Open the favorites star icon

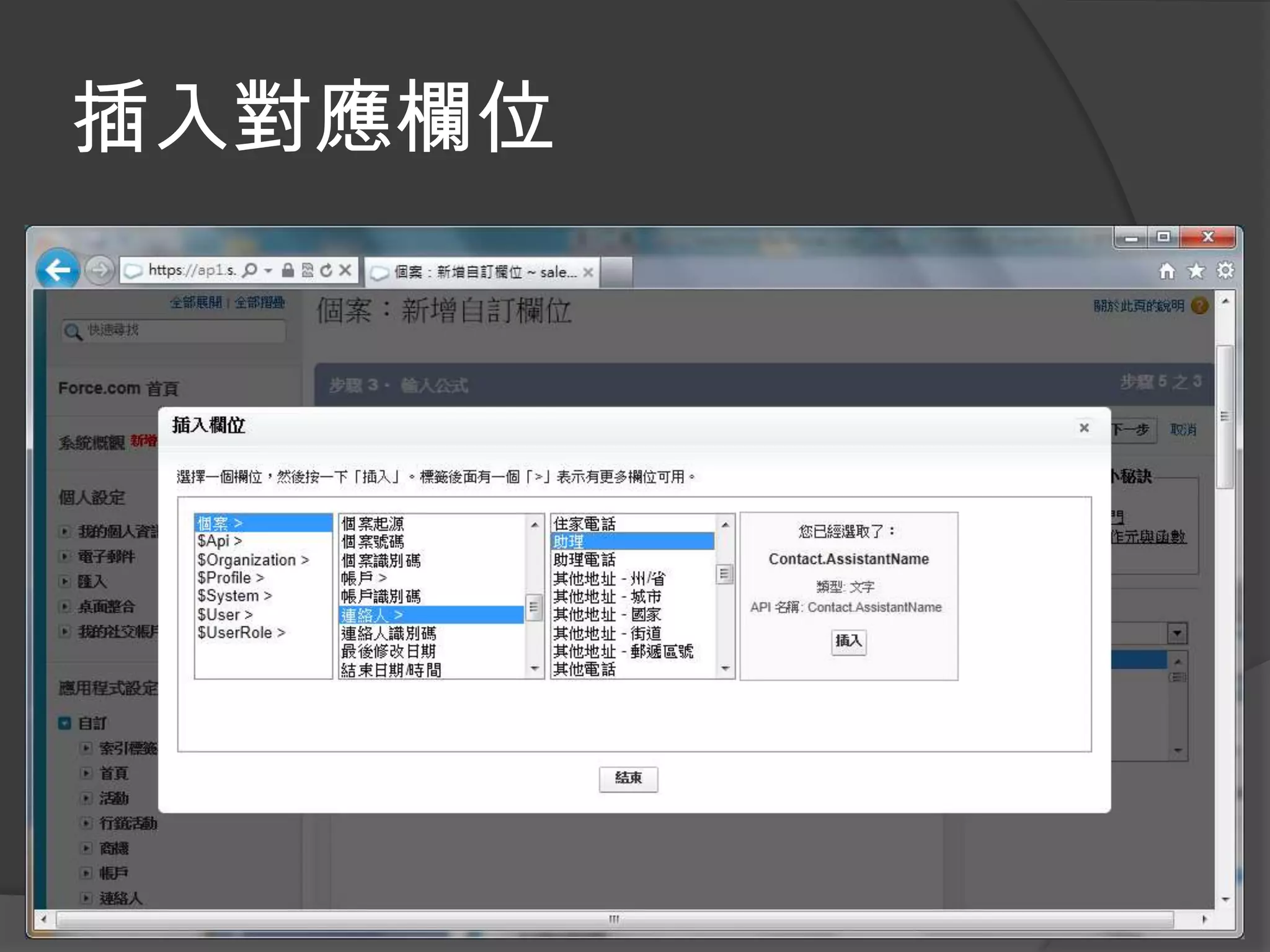coord(1196,271)
